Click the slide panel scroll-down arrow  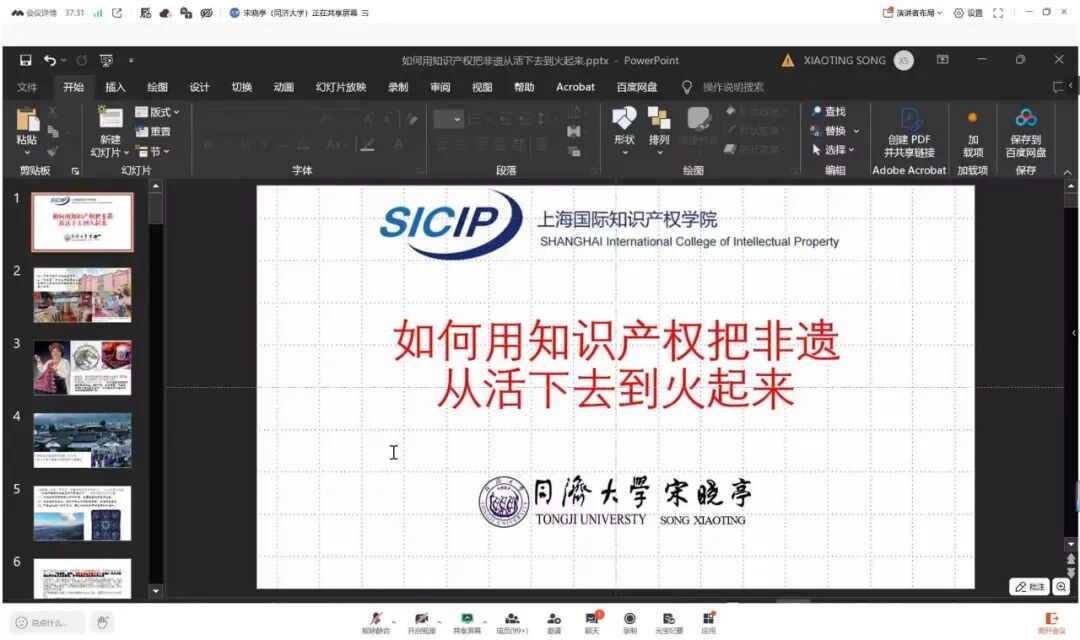coord(156,591)
